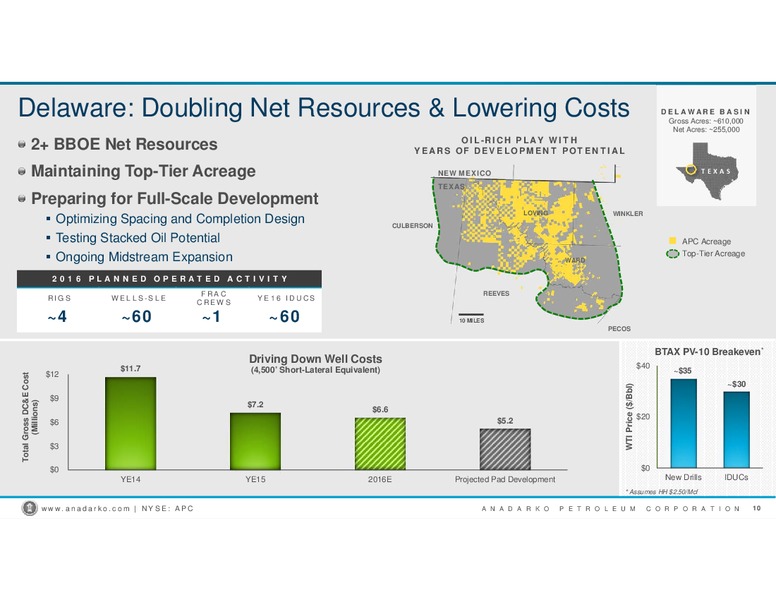Click the '$6.6' data label
This screenshot has width=776, height=600.
(x=380, y=409)
